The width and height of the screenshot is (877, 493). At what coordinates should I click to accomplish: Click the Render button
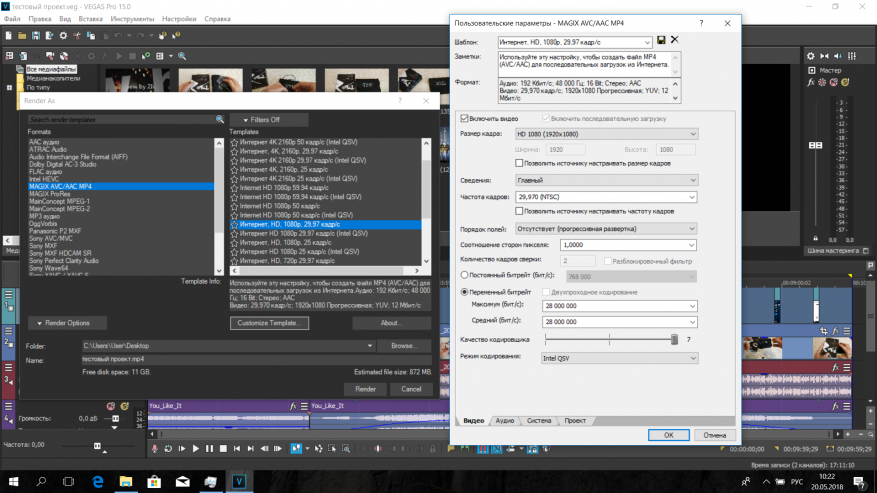click(x=365, y=389)
